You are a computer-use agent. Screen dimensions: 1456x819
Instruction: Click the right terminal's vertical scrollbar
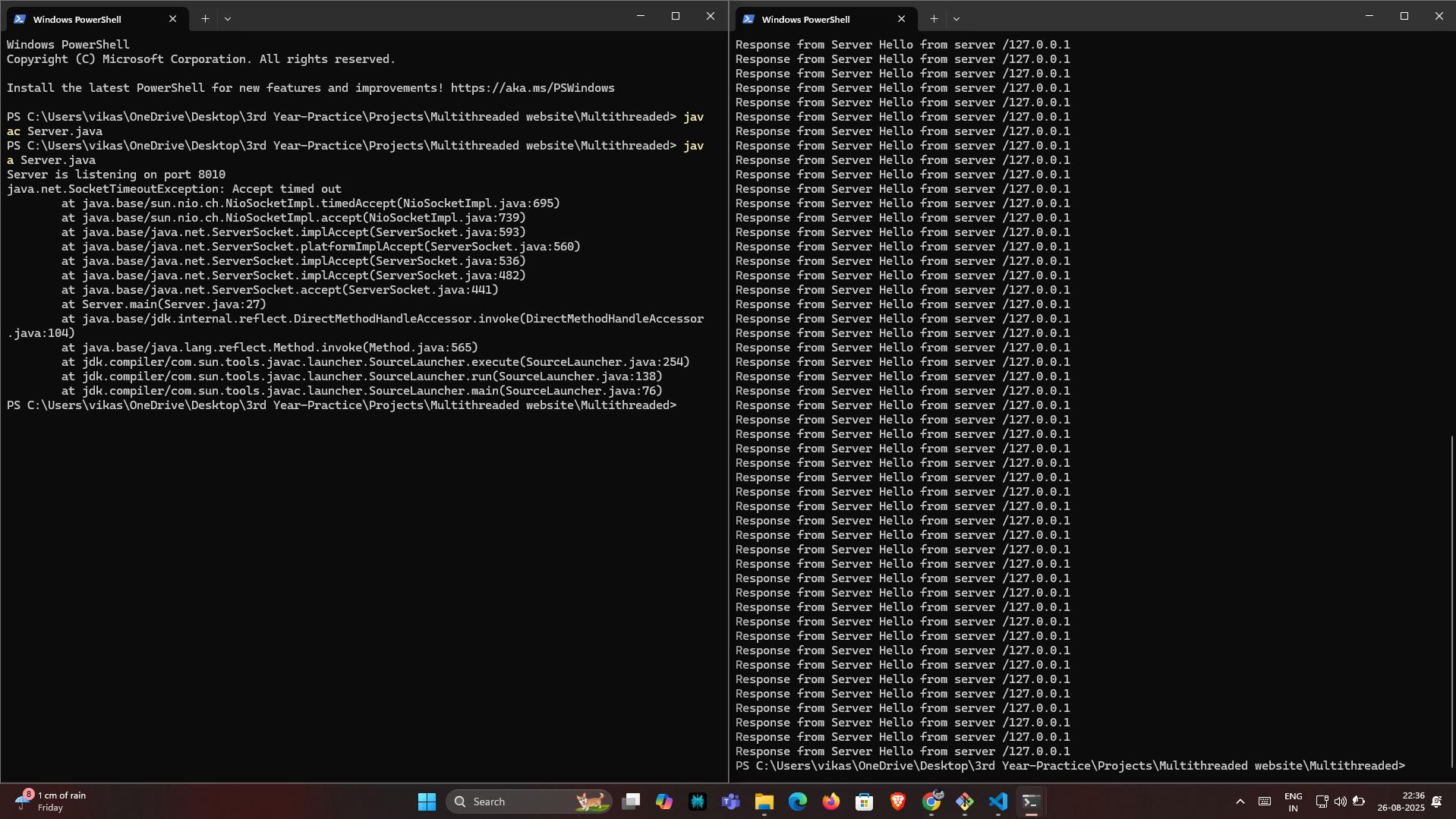[1451, 600]
